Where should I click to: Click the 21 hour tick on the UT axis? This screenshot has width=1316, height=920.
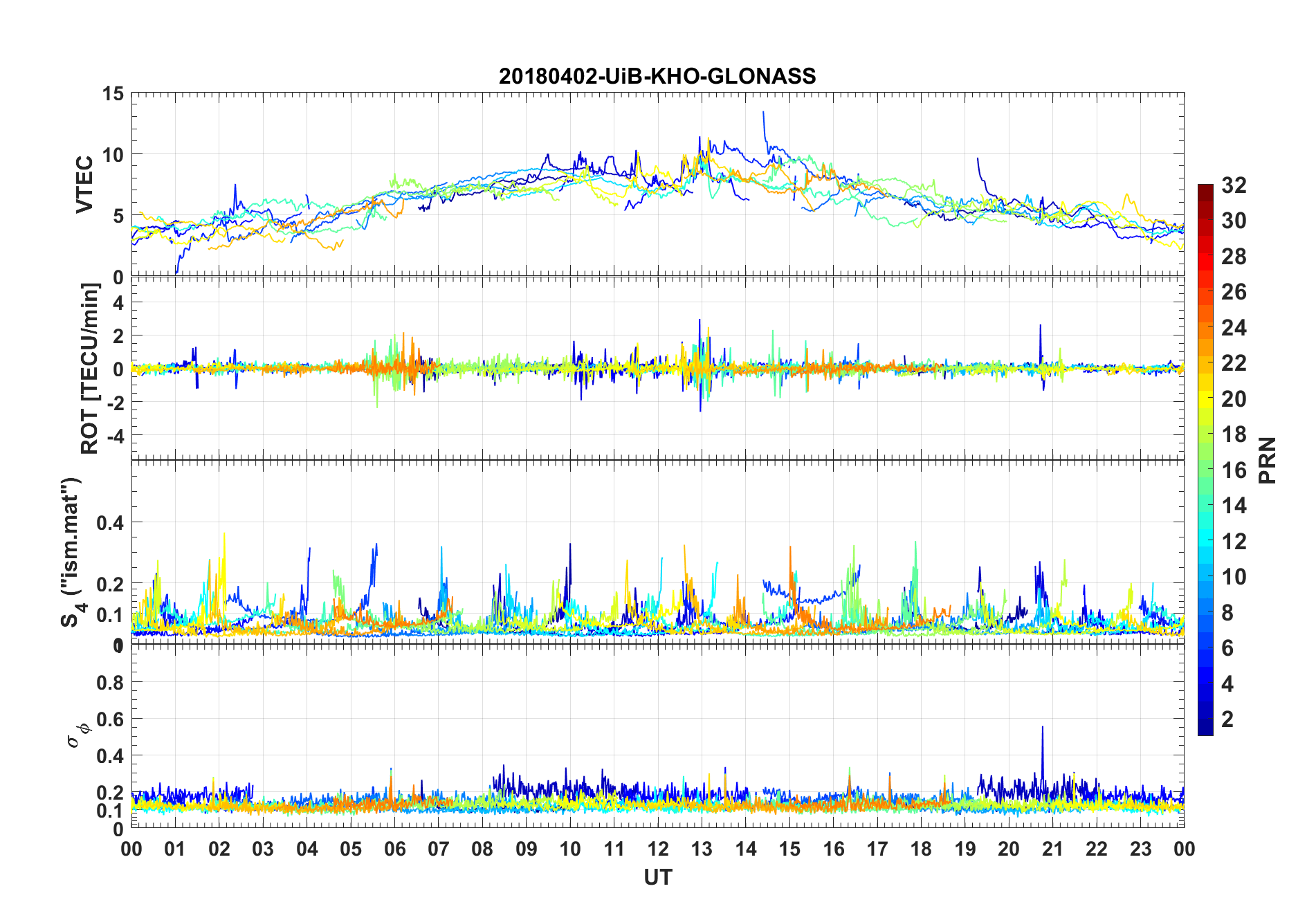point(1052,849)
